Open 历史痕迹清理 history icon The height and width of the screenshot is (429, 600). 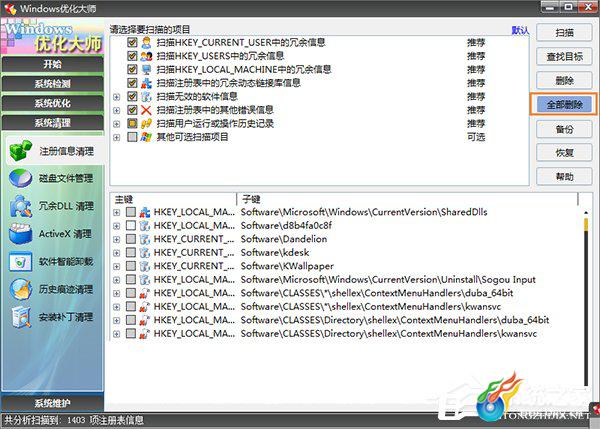click(x=20, y=289)
